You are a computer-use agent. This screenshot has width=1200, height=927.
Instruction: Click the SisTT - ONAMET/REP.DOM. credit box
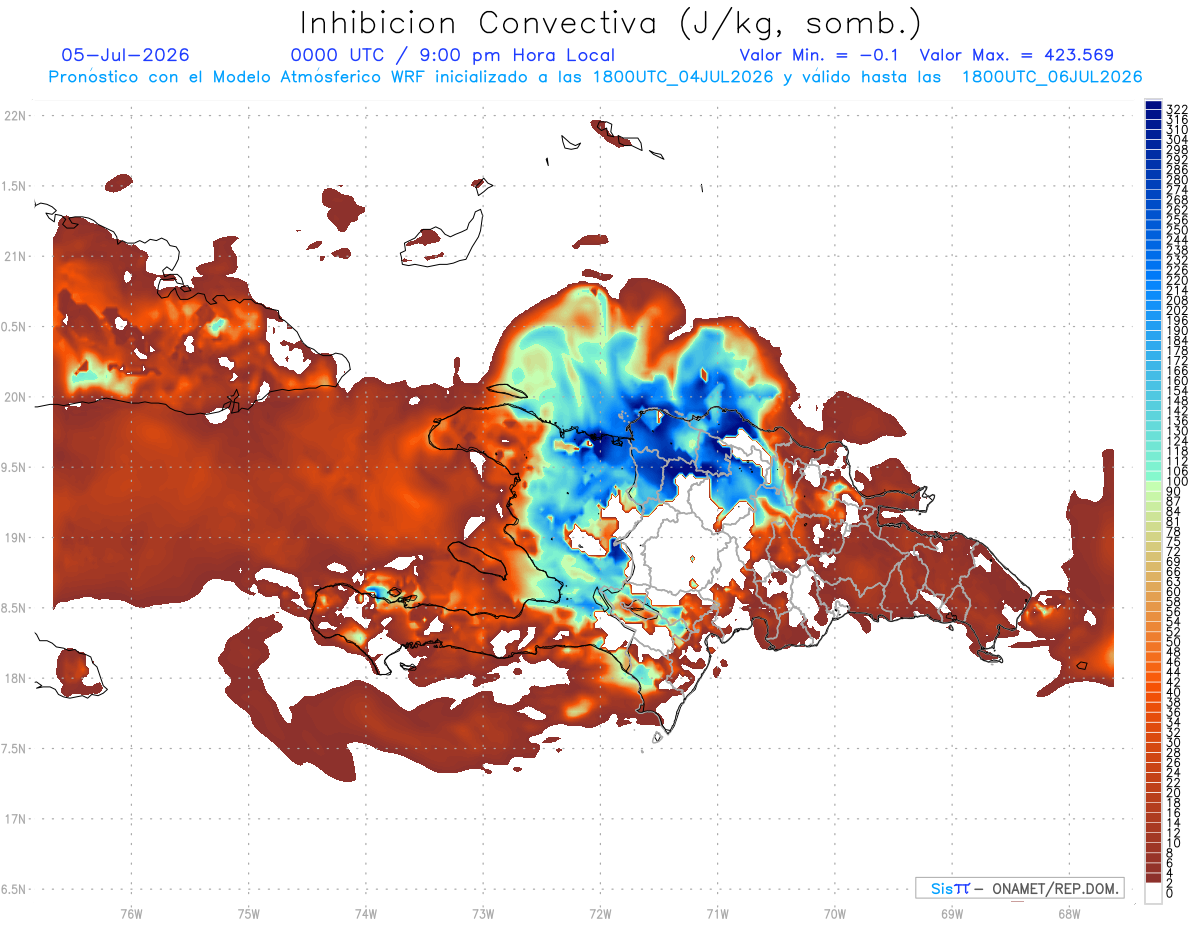coord(1019,888)
